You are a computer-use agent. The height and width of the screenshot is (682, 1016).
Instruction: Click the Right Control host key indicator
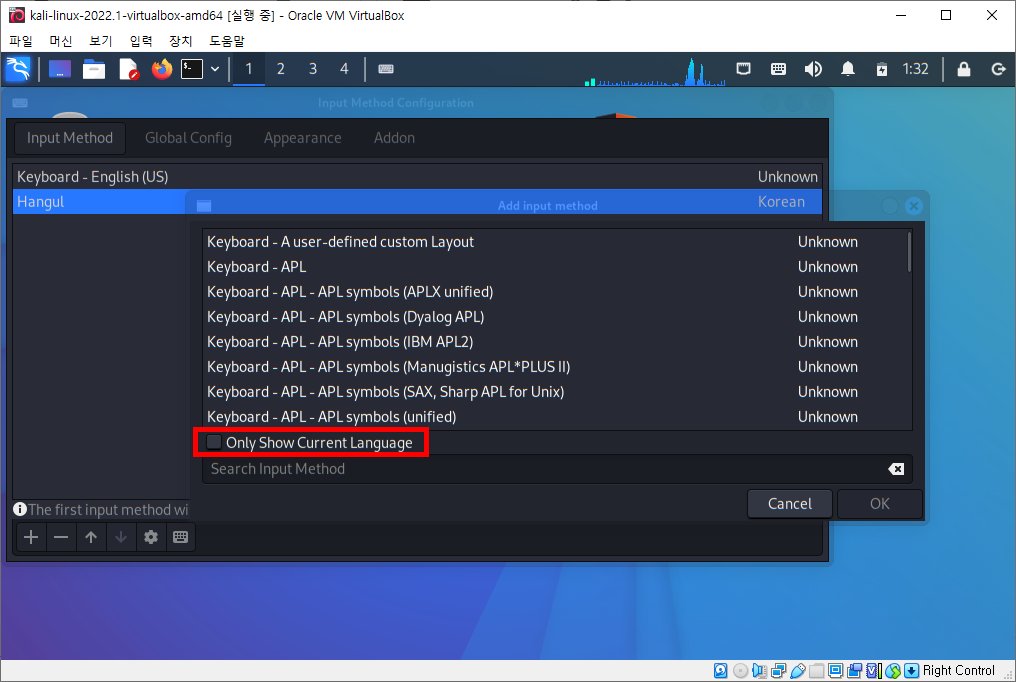coord(958,670)
